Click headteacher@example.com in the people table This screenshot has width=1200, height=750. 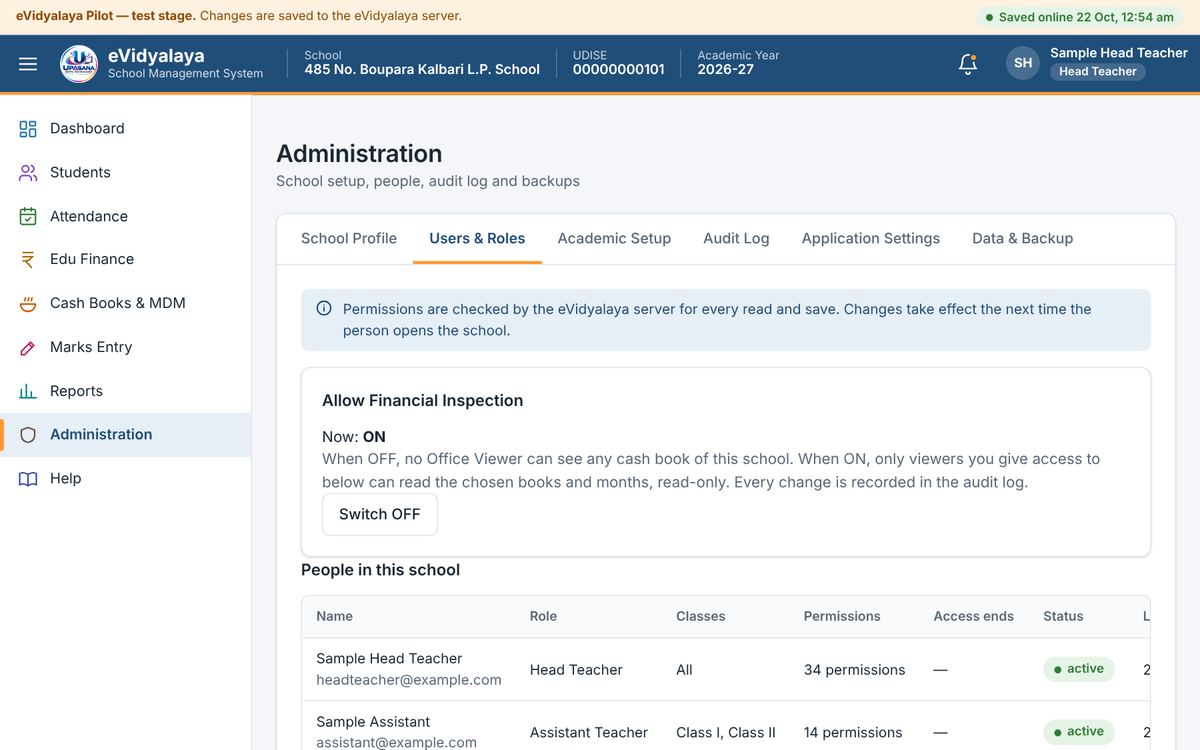(409, 680)
